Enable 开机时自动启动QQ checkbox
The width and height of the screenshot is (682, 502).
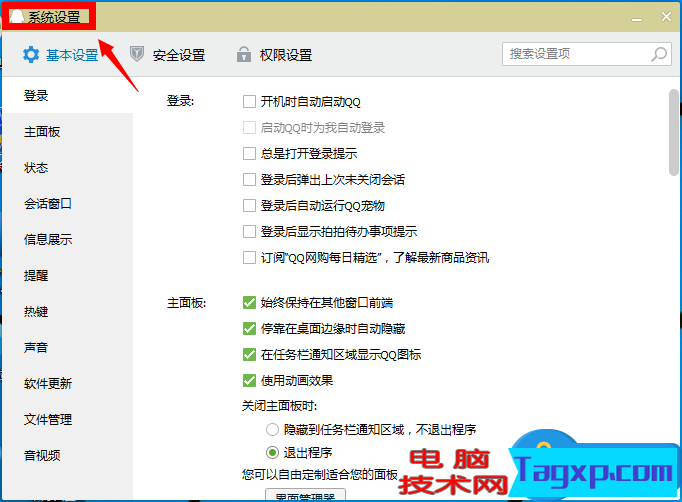pyautogui.click(x=249, y=102)
